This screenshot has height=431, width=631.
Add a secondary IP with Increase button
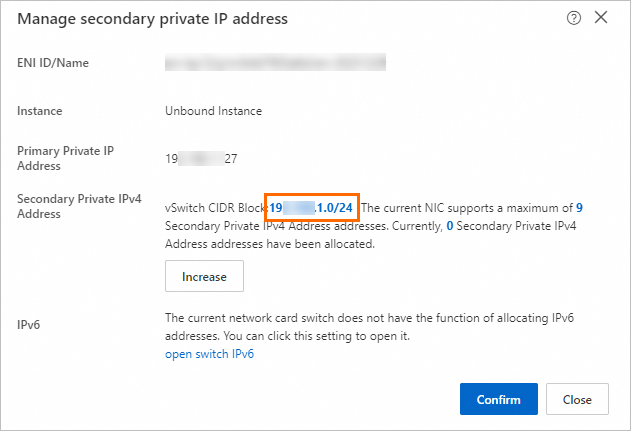(204, 276)
